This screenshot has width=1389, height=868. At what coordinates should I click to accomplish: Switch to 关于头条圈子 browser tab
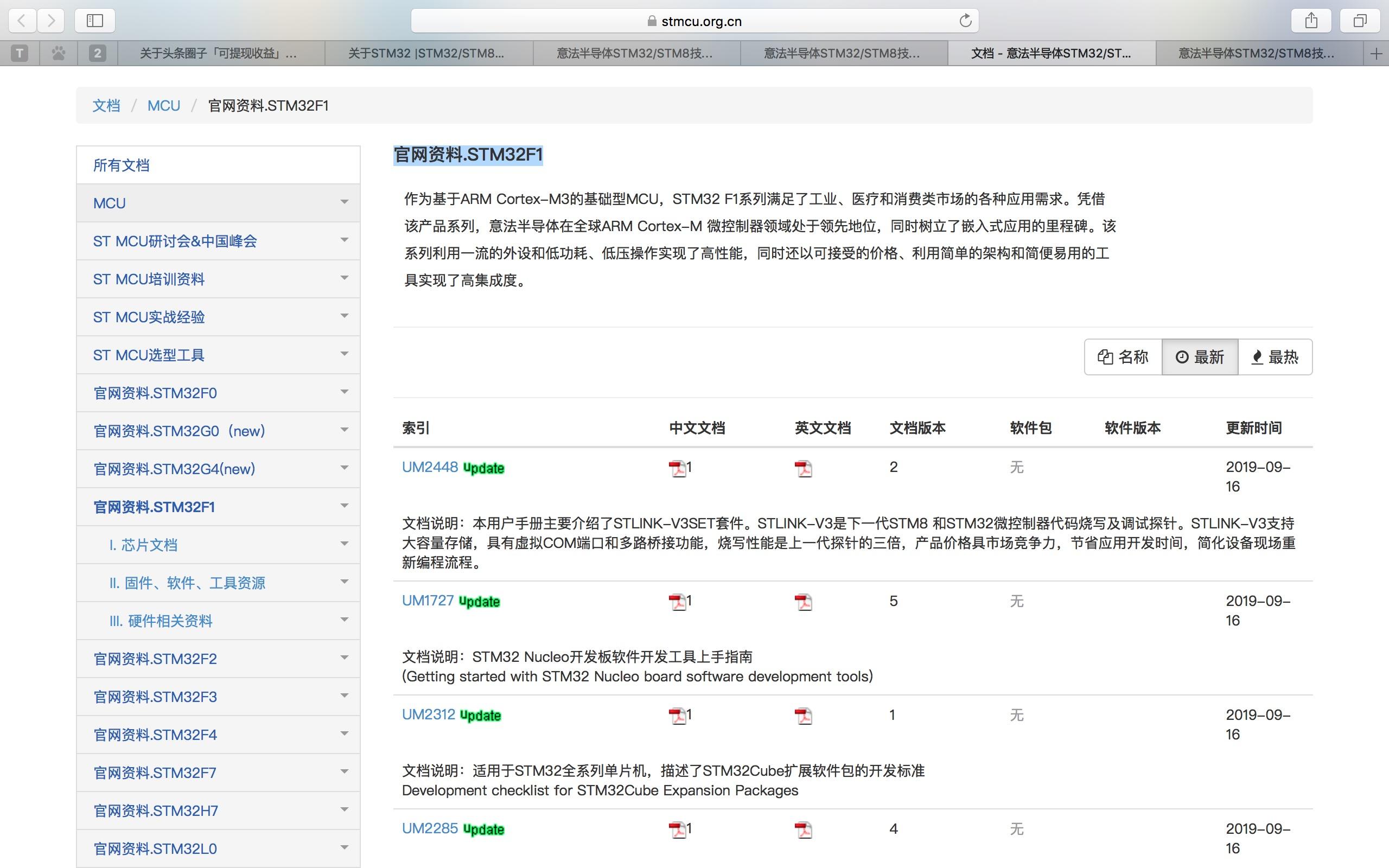point(218,54)
